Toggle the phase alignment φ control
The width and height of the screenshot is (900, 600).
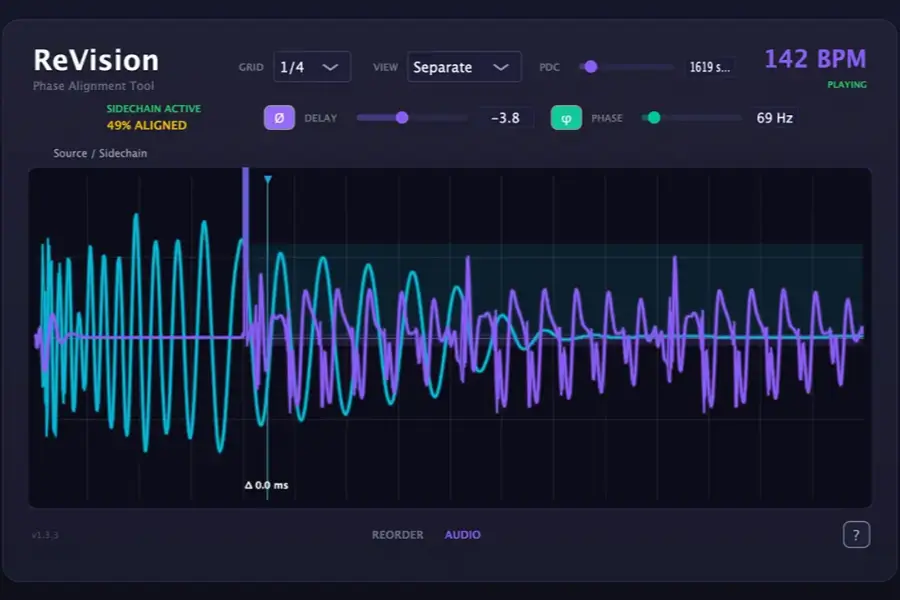click(567, 117)
